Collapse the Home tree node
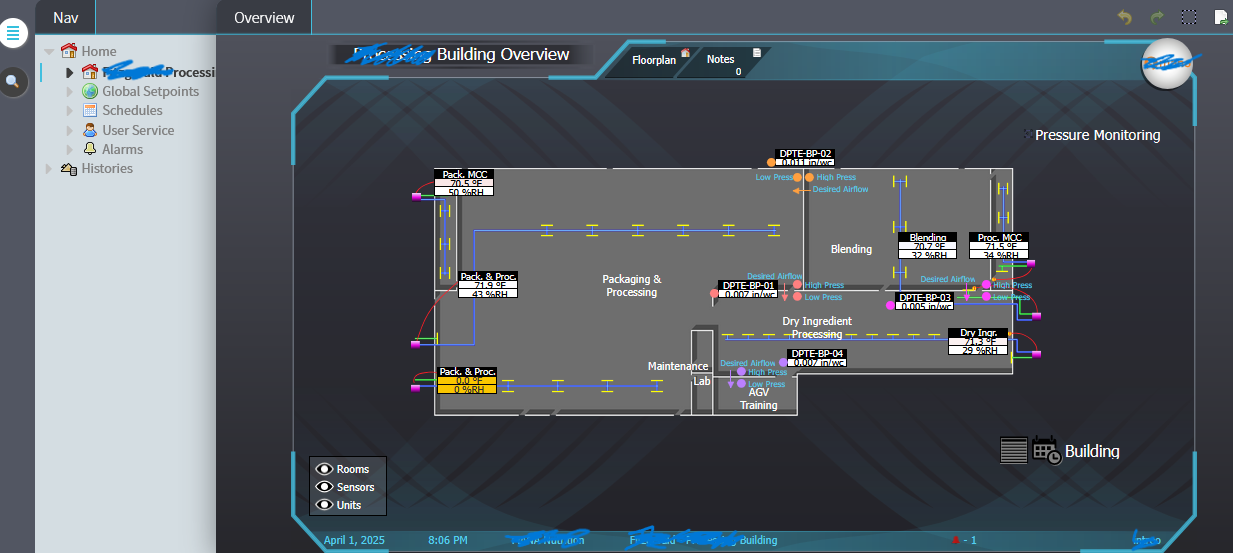1233x553 pixels. click(x=49, y=51)
